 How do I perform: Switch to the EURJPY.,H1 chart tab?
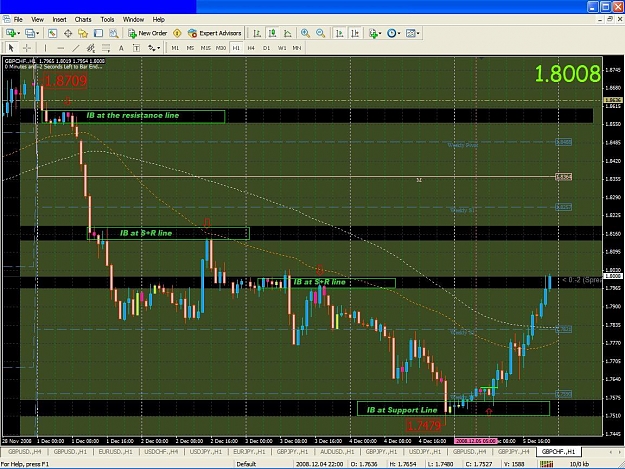click(249, 452)
